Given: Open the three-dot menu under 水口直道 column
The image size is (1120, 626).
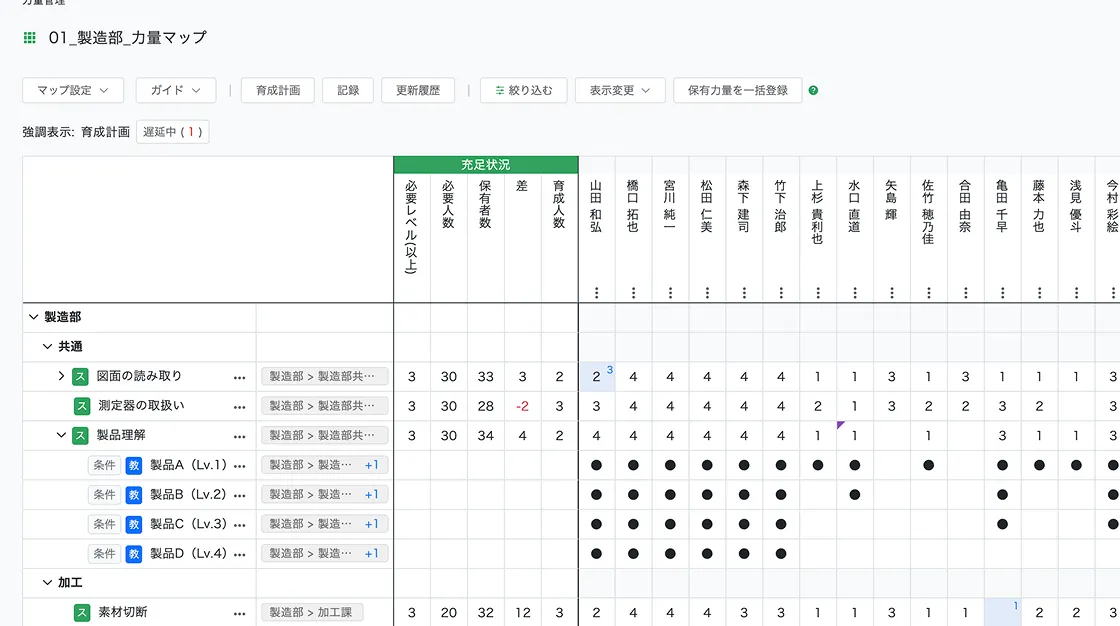Looking at the screenshot, I should pyautogui.click(x=855, y=293).
